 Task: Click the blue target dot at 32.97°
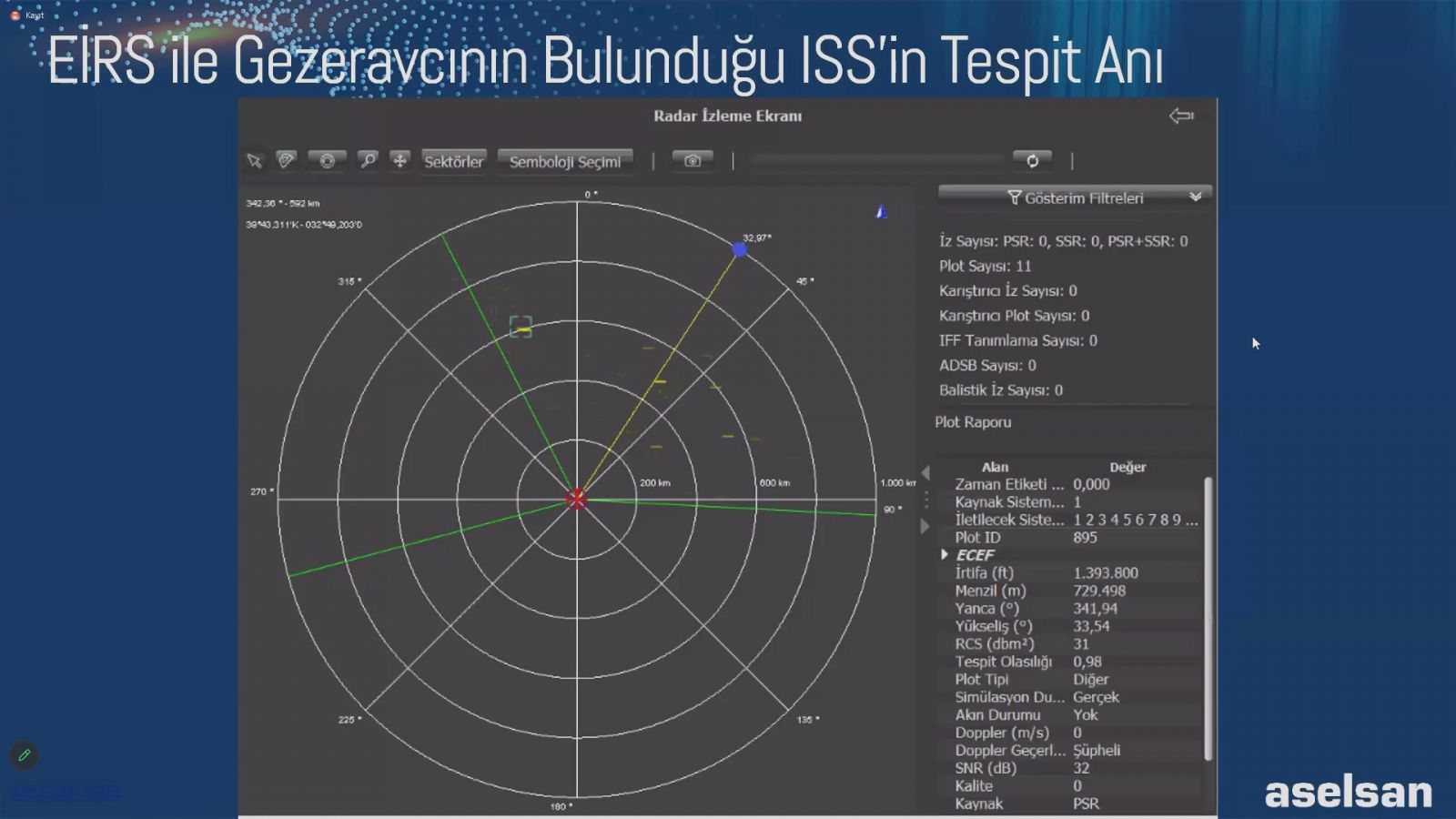(740, 249)
